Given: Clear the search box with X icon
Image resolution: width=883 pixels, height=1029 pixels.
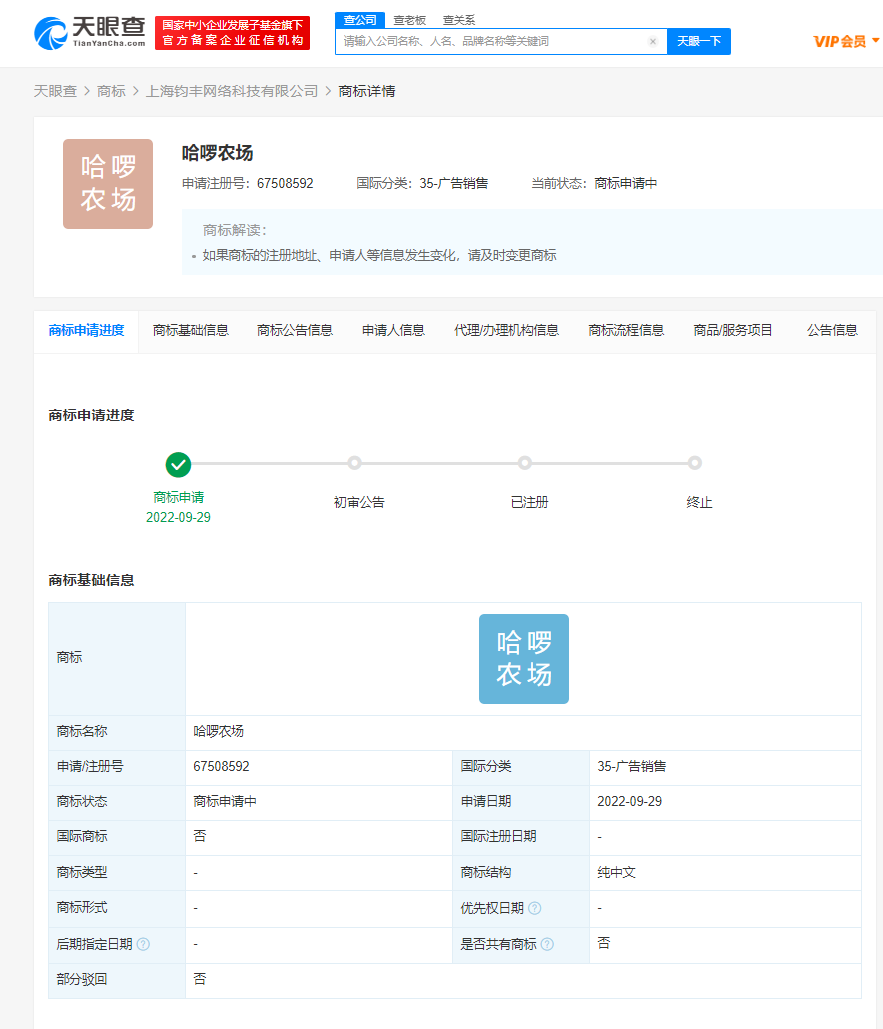Looking at the screenshot, I should [653, 42].
